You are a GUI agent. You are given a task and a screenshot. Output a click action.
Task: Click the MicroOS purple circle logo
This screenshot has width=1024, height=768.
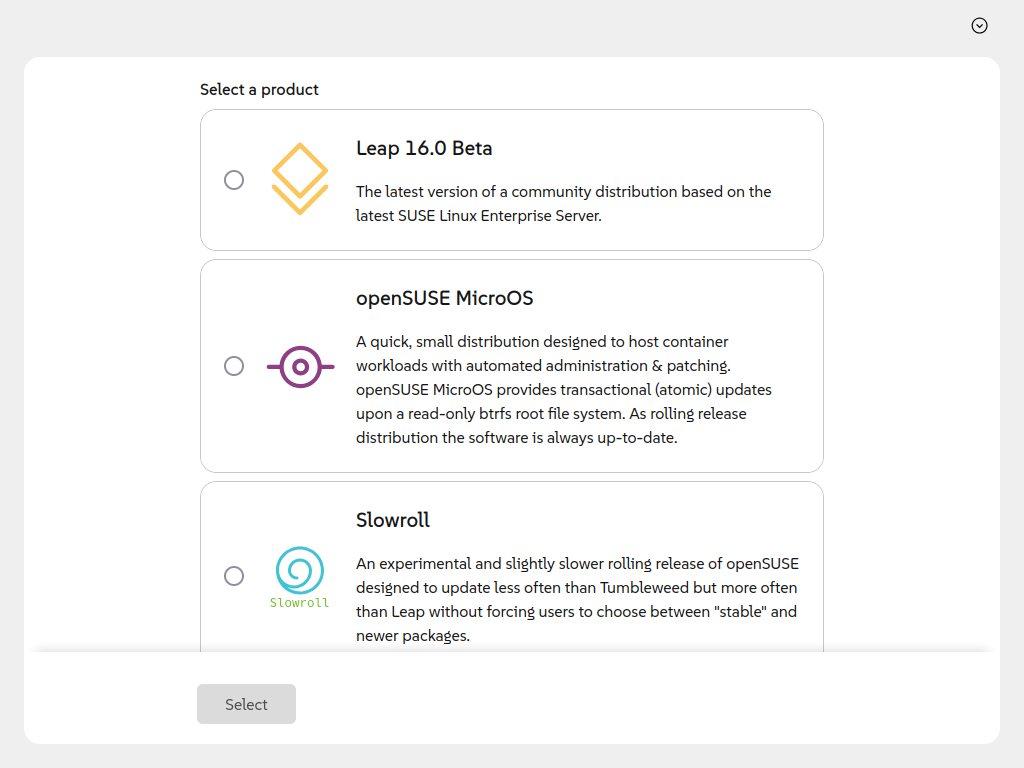click(300, 366)
